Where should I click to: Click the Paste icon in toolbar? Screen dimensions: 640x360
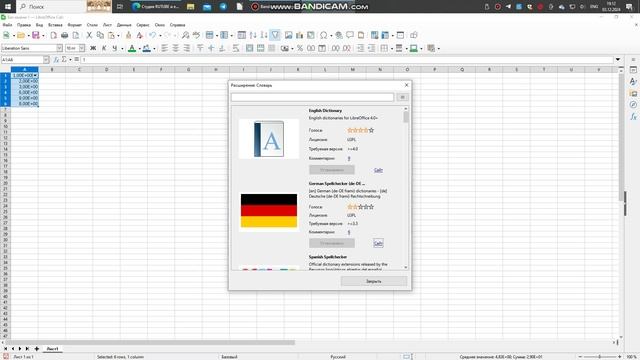[111, 35]
